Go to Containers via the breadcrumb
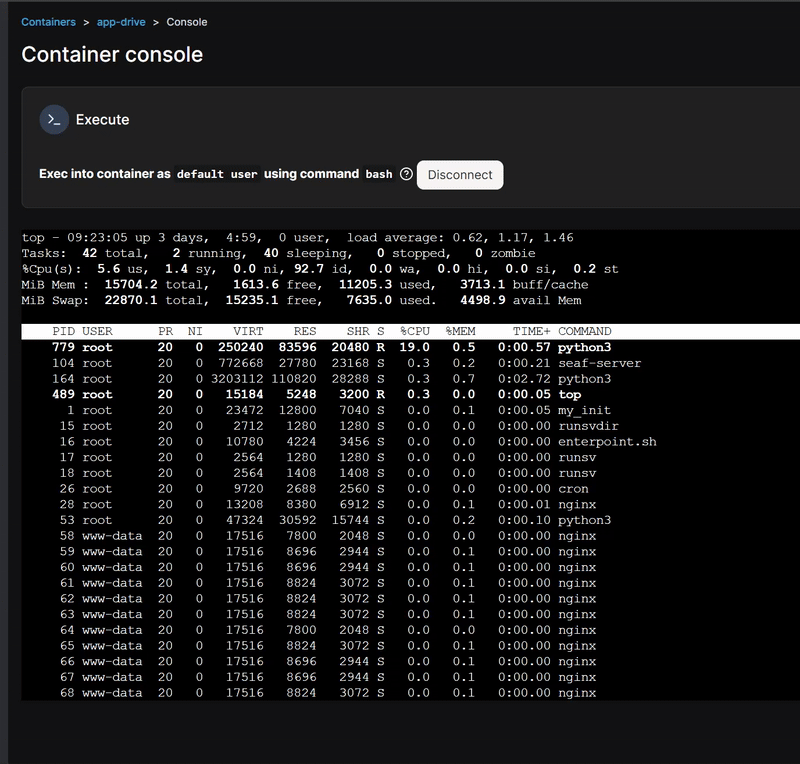 click(48, 22)
